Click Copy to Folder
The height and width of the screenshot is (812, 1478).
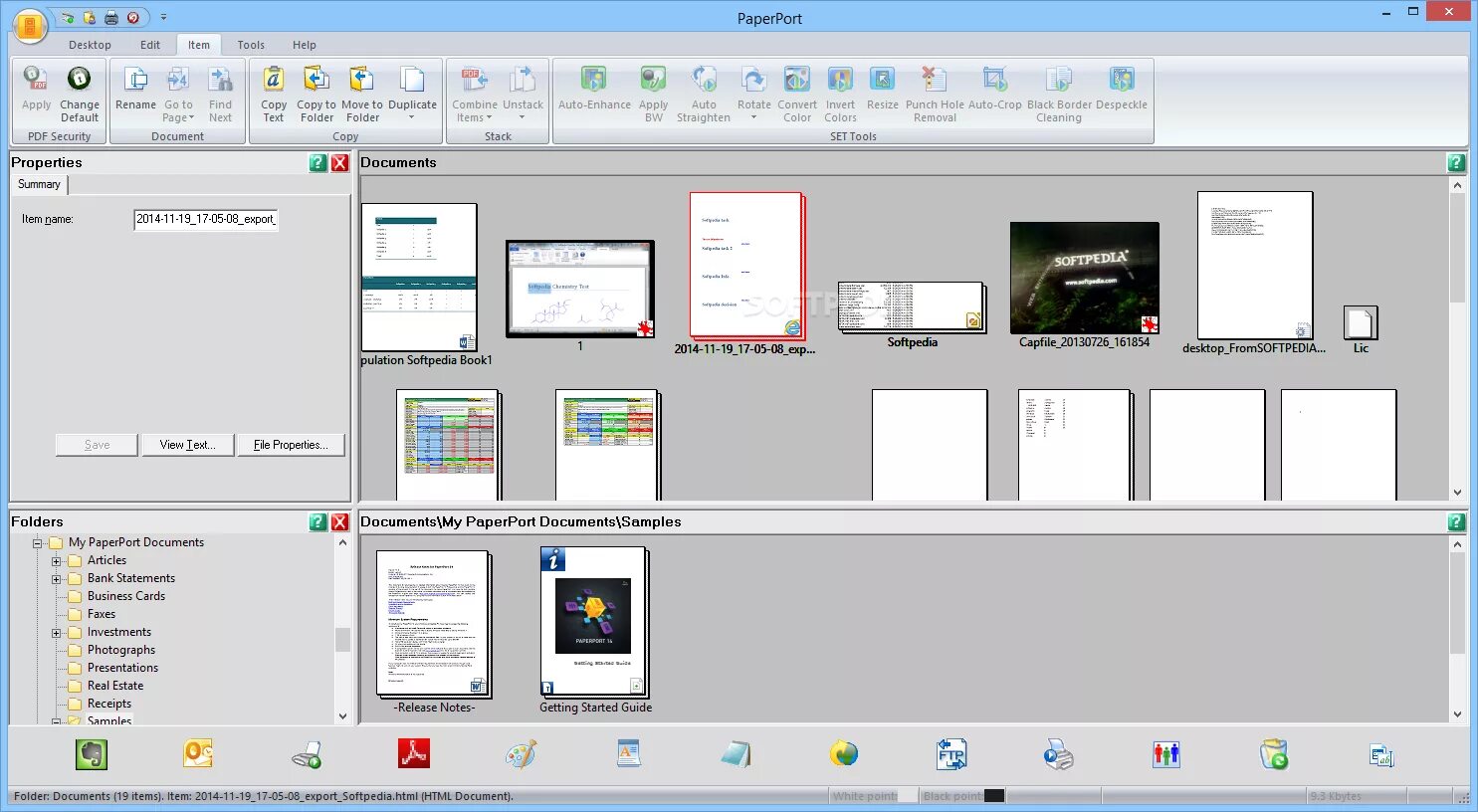click(x=317, y=95)
